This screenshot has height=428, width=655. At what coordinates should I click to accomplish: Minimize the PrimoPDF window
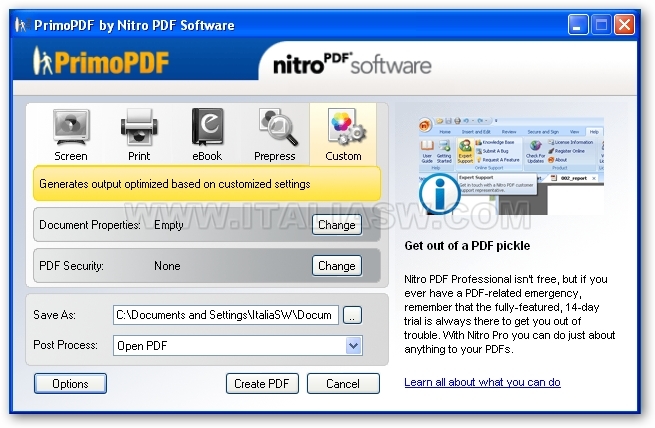tap(578, 25)
